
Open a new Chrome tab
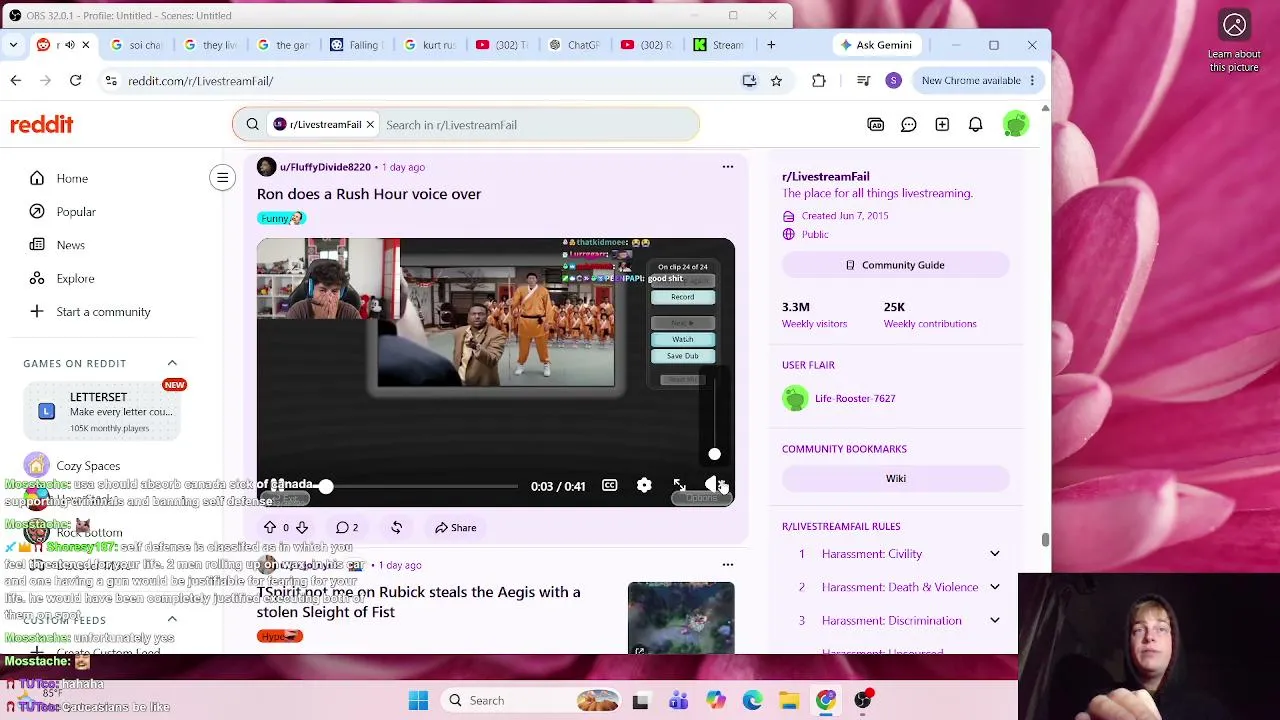click(x=771, y=45)
